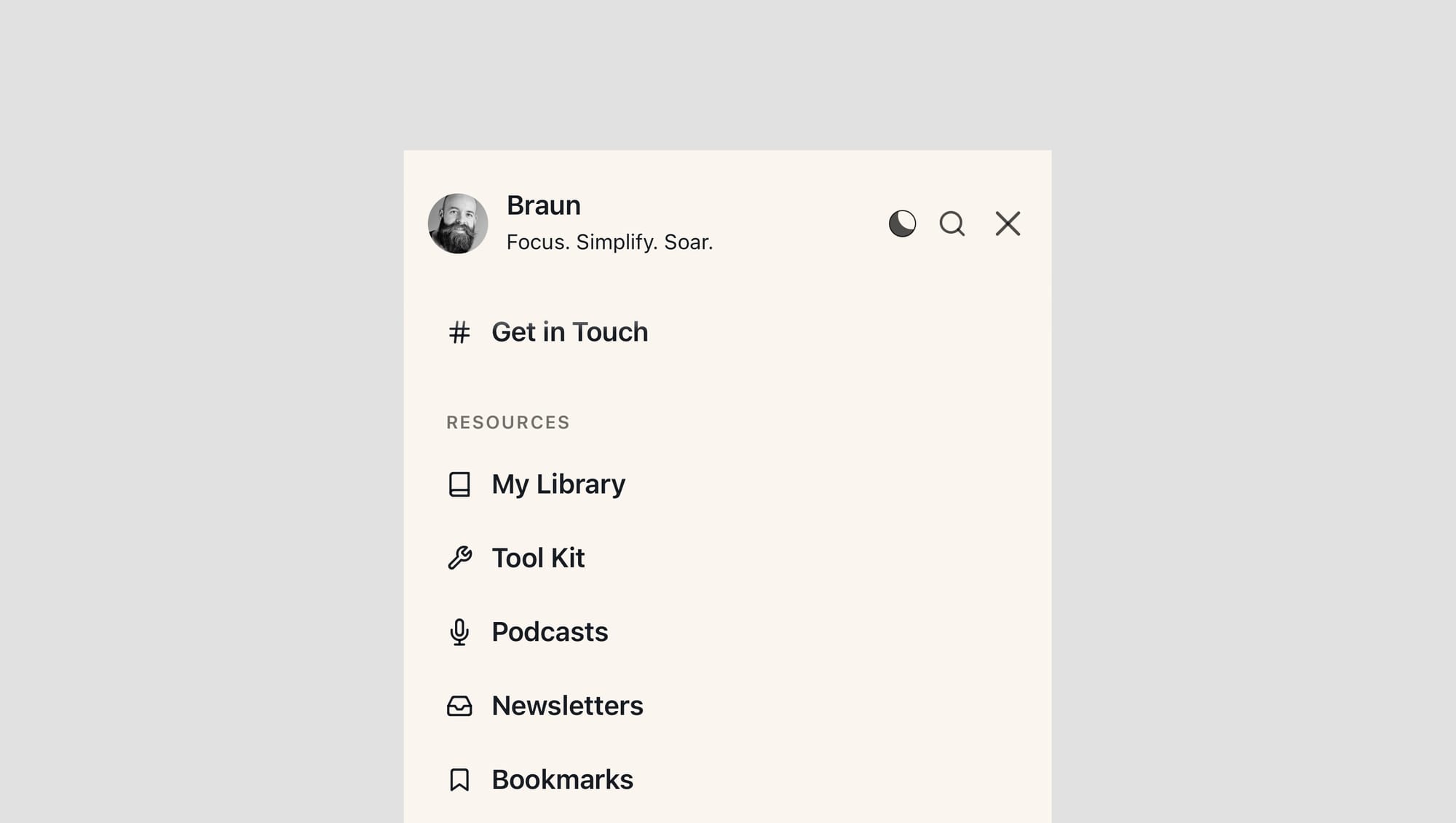Select the My Library book icon
The width and height of the screenshot is (1456, 823).
click(x=460, y=484)
